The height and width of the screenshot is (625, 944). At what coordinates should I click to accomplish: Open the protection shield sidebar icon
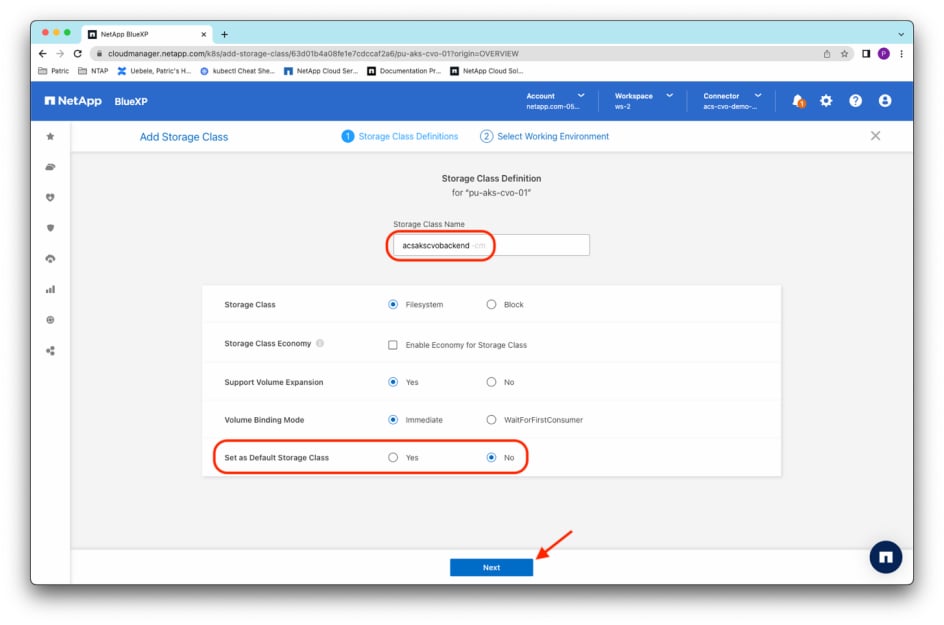click(x=51, y=228)
